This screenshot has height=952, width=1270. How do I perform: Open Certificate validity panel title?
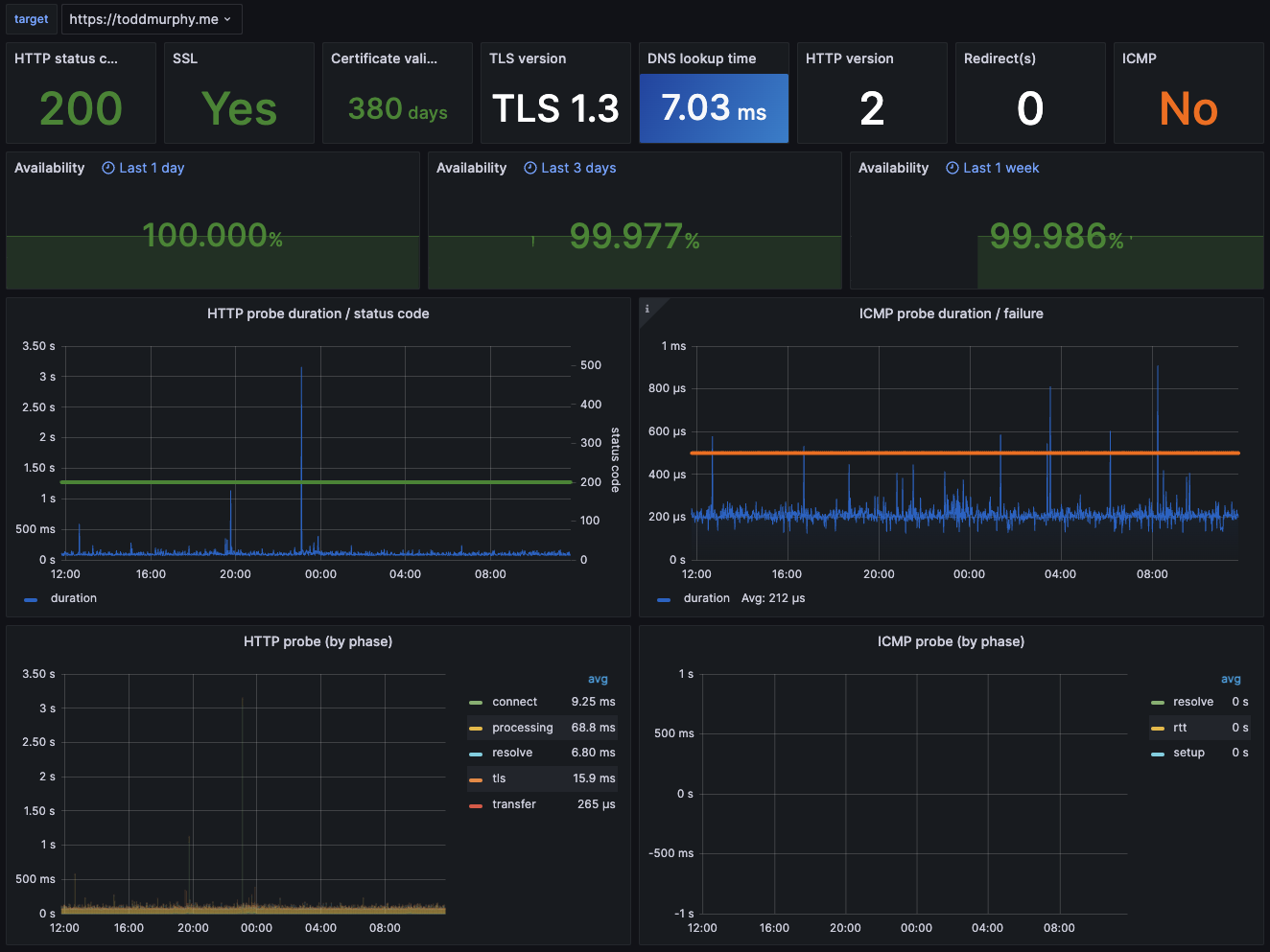tap(384, 58)
